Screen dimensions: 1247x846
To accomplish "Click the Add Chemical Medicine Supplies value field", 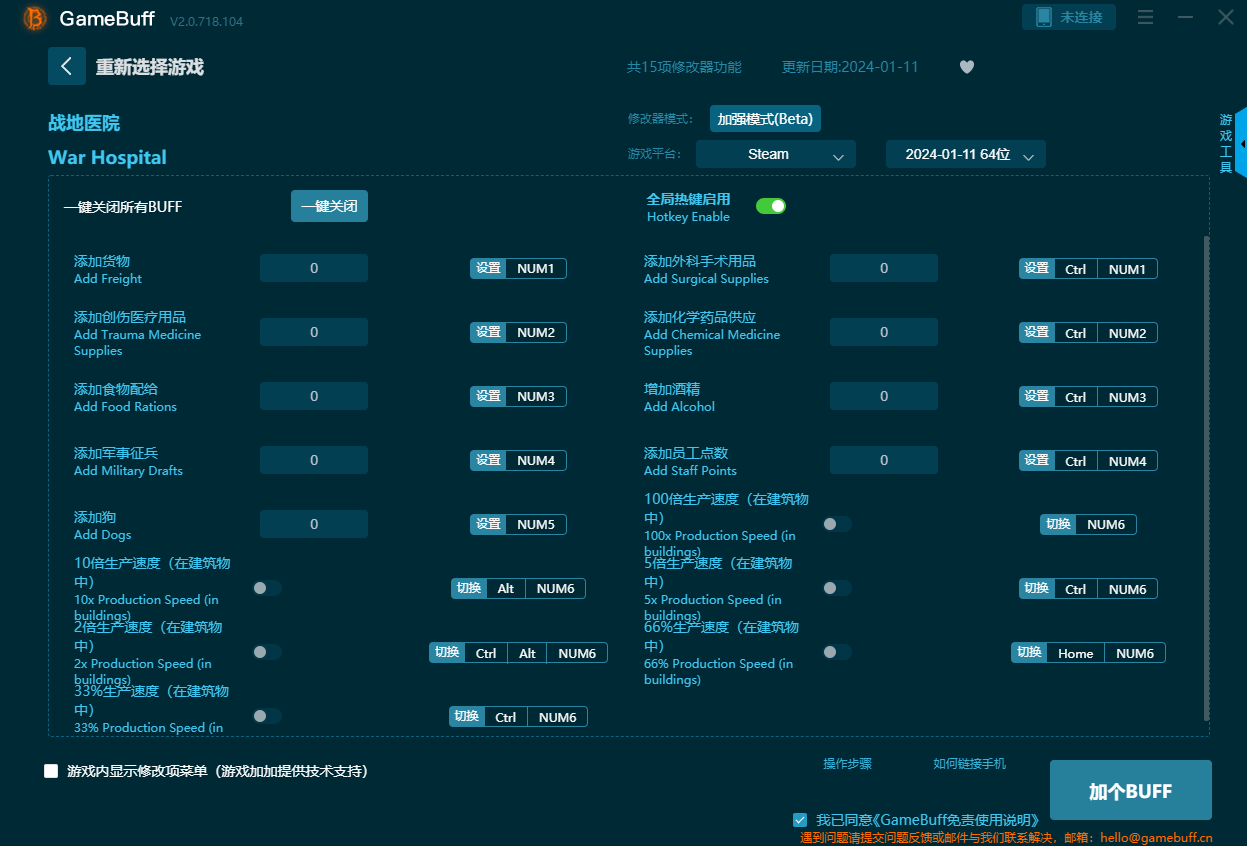I will [884, 332].
